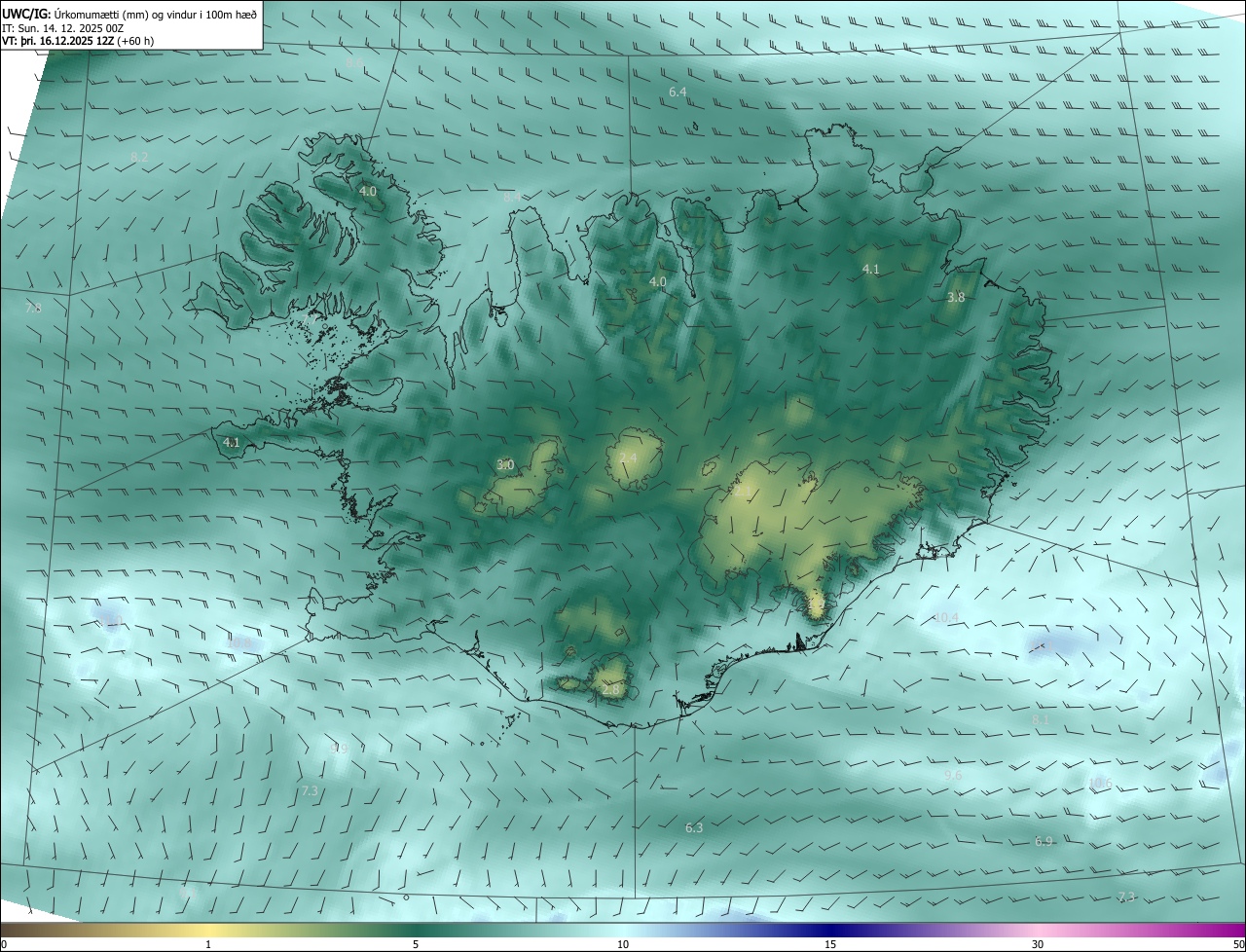Click the 6.4 value north of Iceland
The width and height of the screenshot is (1246, 952).
pos(678,92)
